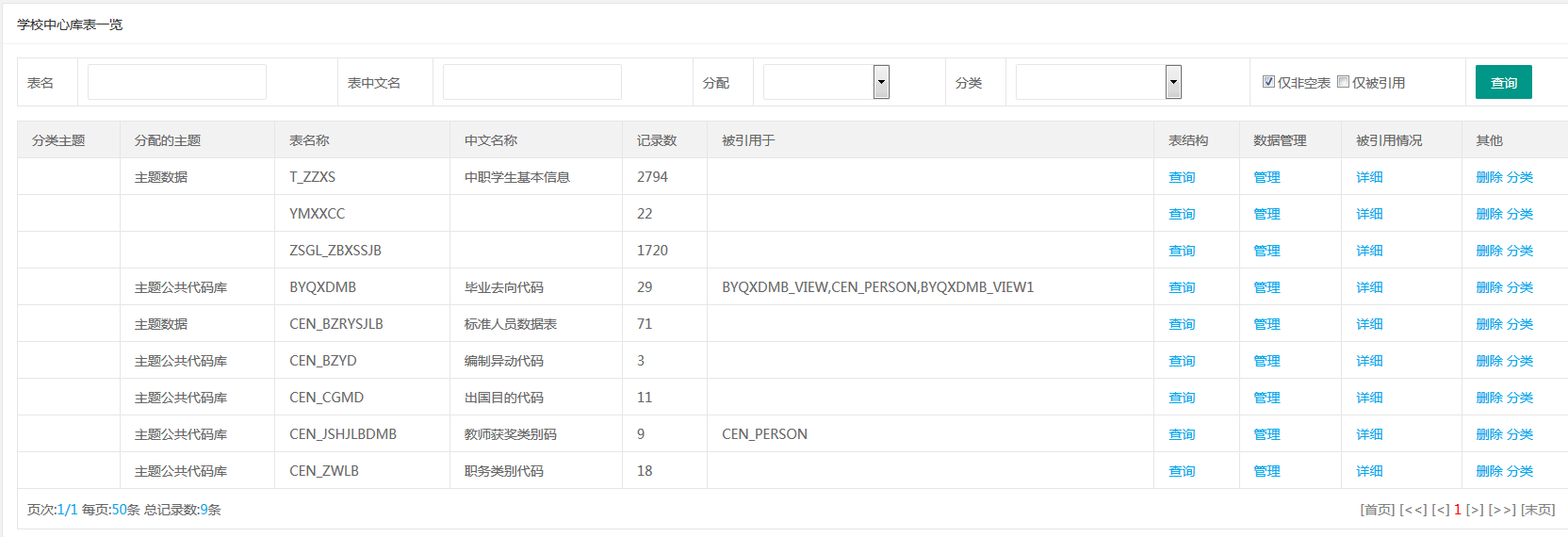This screenshot has width=1568, height=537.
Task: Click the green 查询 search button
Action: [1504, 82]
